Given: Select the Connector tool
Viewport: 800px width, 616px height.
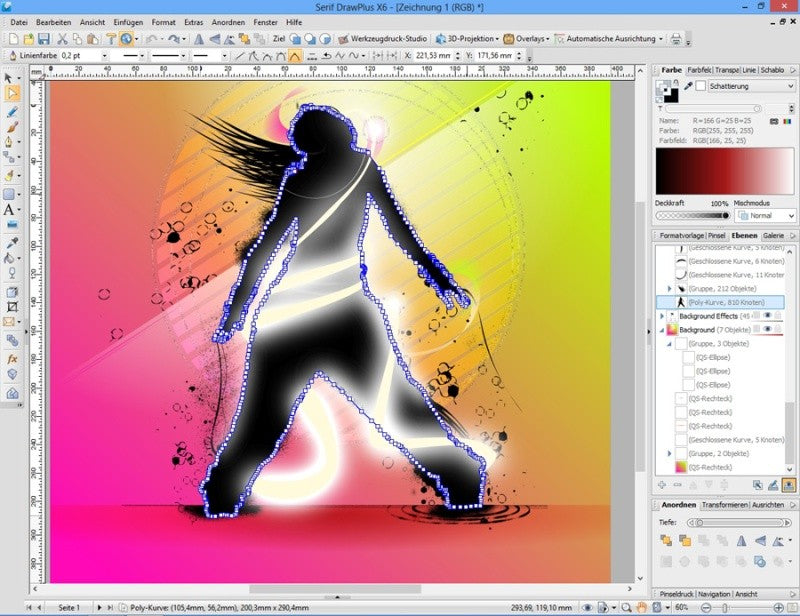Looking at the screenshot, I should [x=9, y=158].
